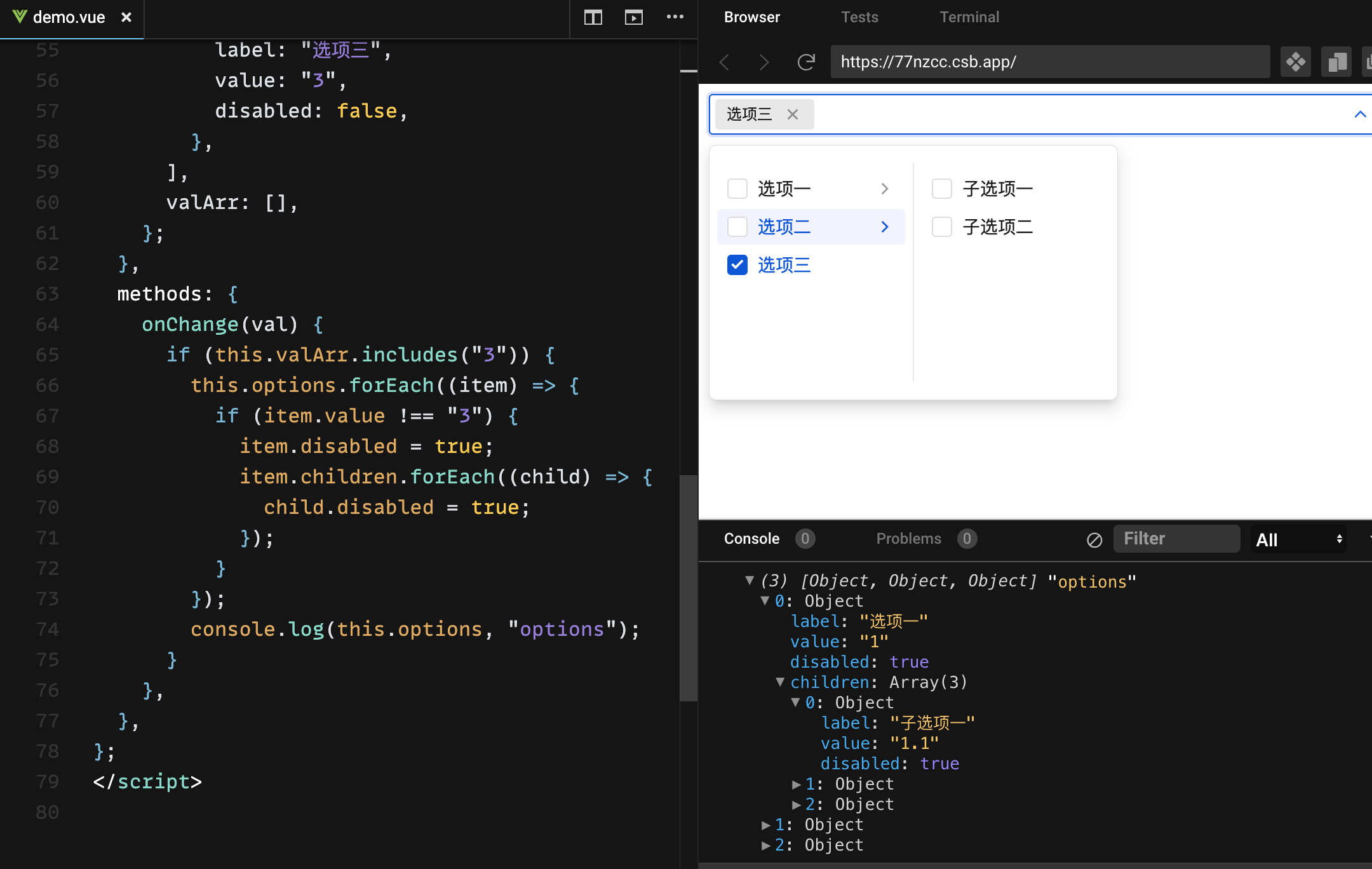The width and height of the screenshot is (1372, 869).
Task: Navigate back in the browser preview
Action: pos(723,62)
